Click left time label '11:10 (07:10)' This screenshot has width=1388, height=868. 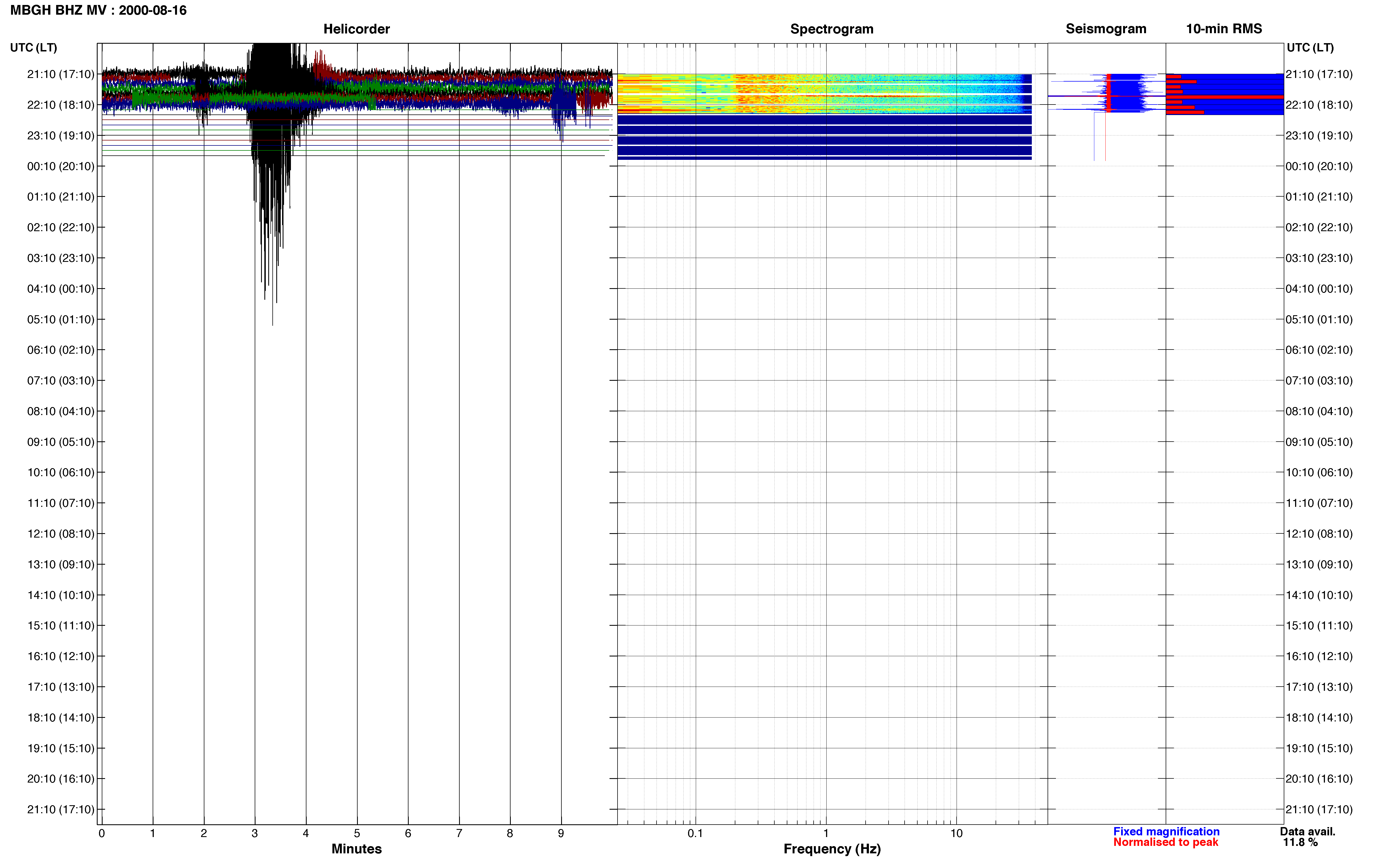coord(61,503)
